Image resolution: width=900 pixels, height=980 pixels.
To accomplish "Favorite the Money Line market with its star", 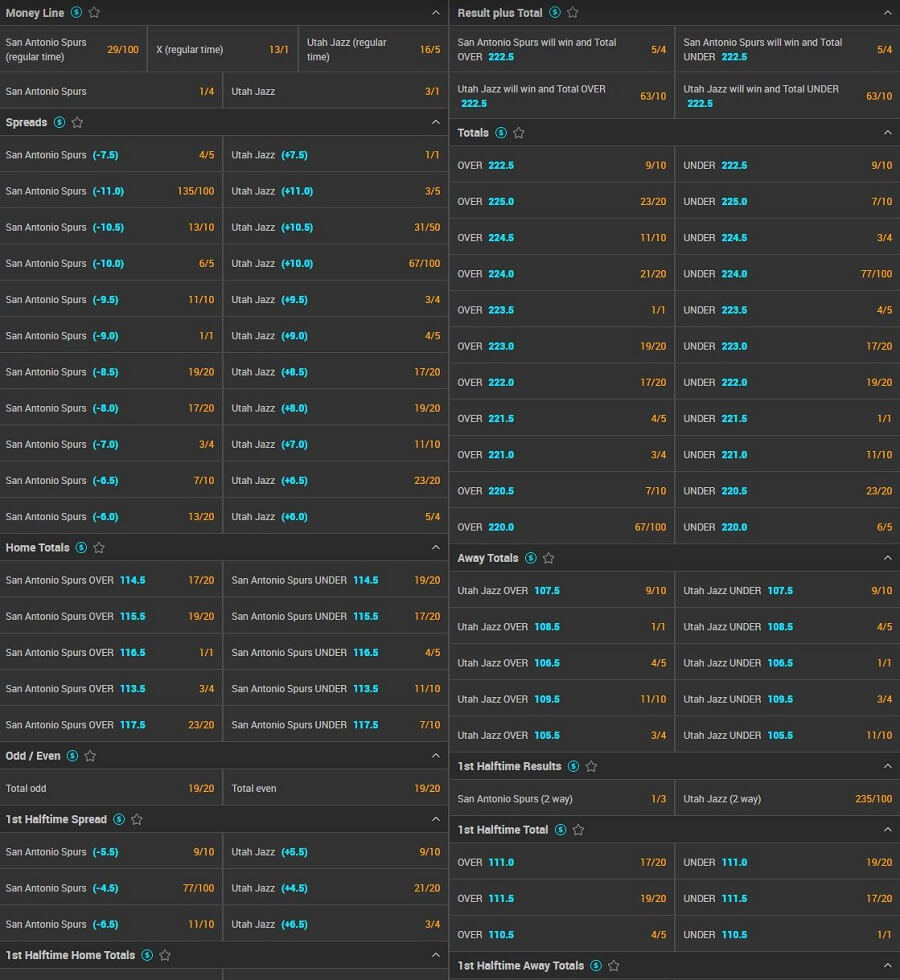I will [x=94, y=12].
